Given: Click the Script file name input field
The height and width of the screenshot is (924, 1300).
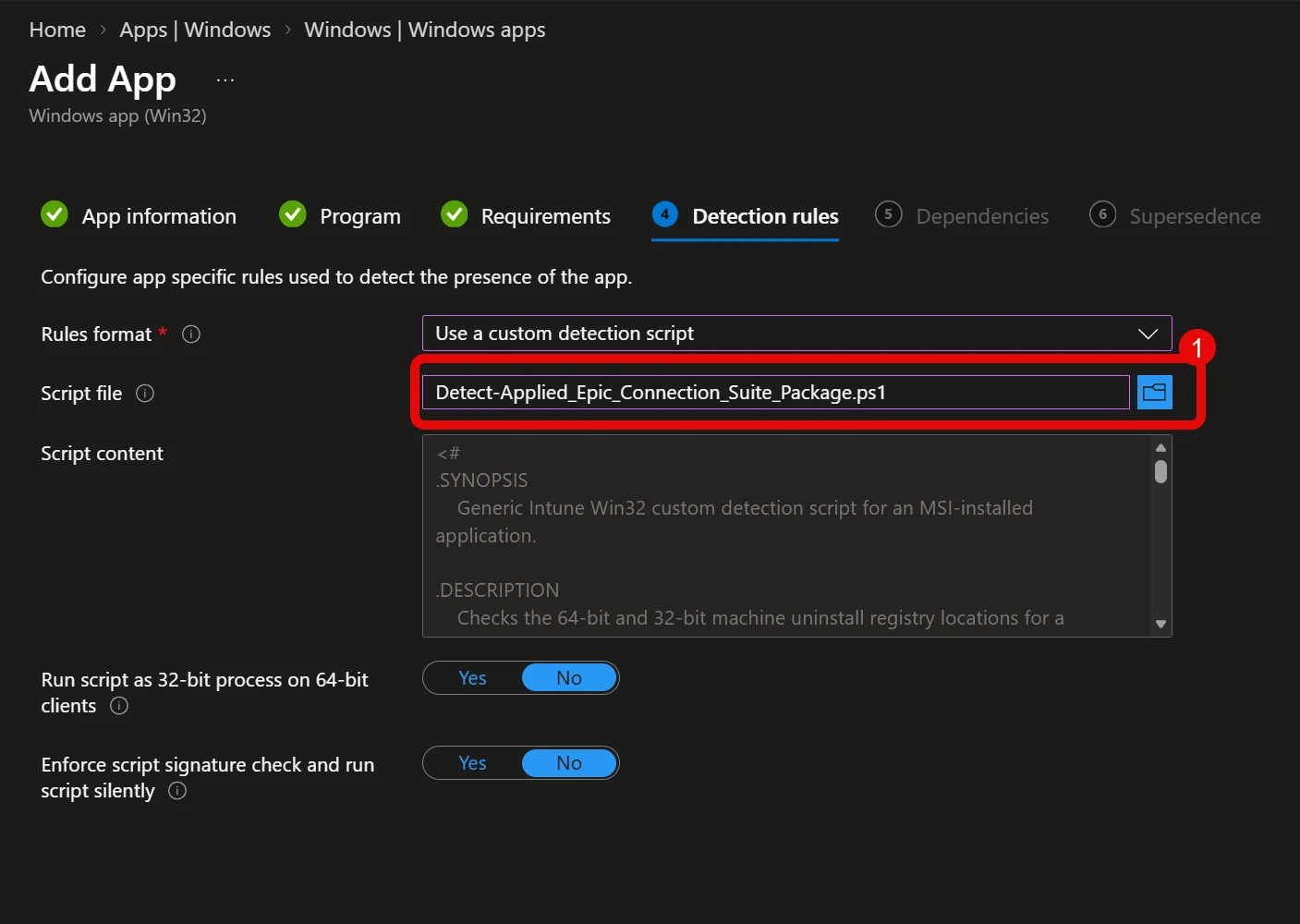Looking at the screenshot, I should 776,393.
